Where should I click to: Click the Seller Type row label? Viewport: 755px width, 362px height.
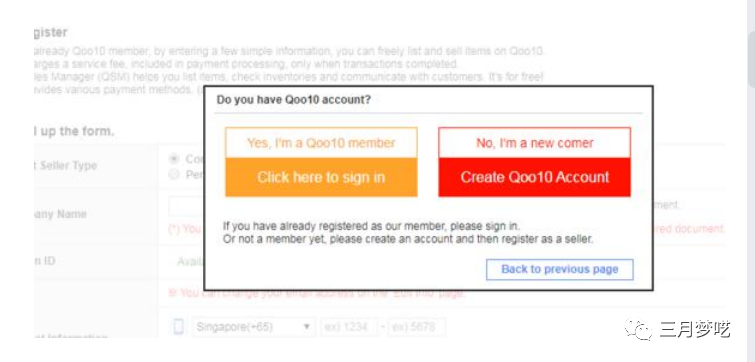65,166
